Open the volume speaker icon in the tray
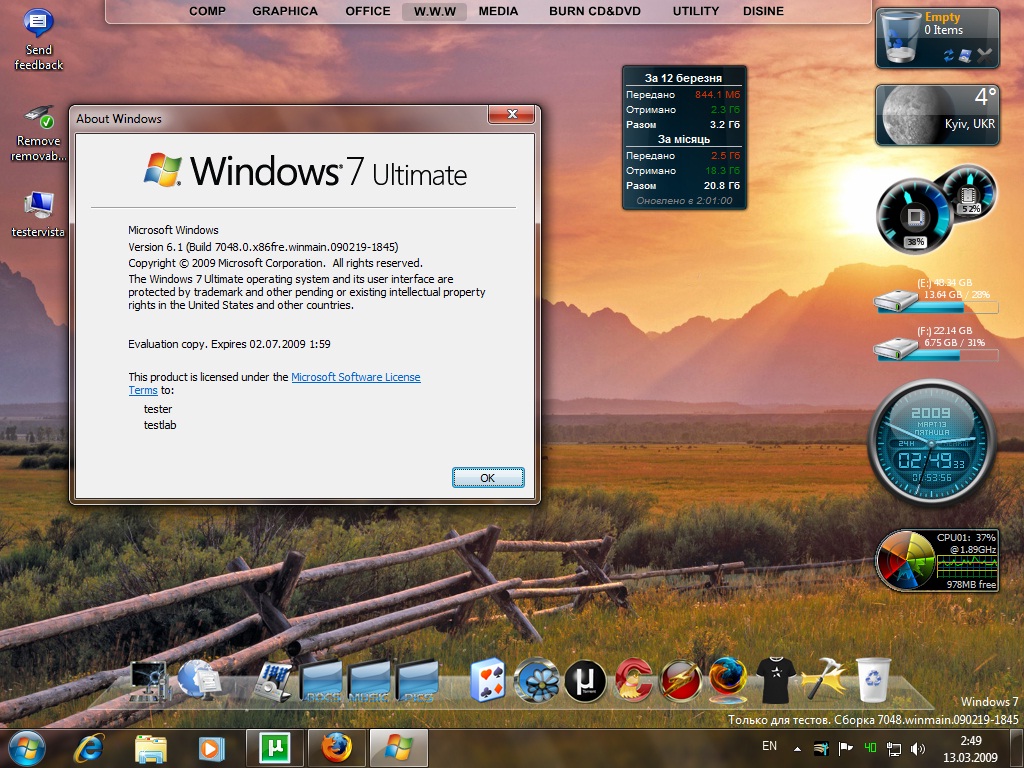 [x=918, y=748]
